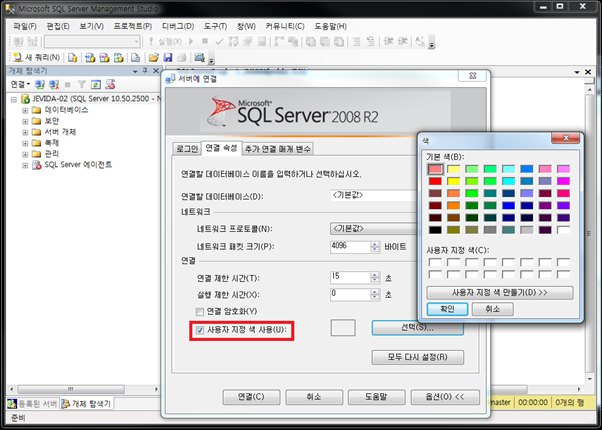
Task: Open a Database Engine Query from toolbar
Action: 73,58
